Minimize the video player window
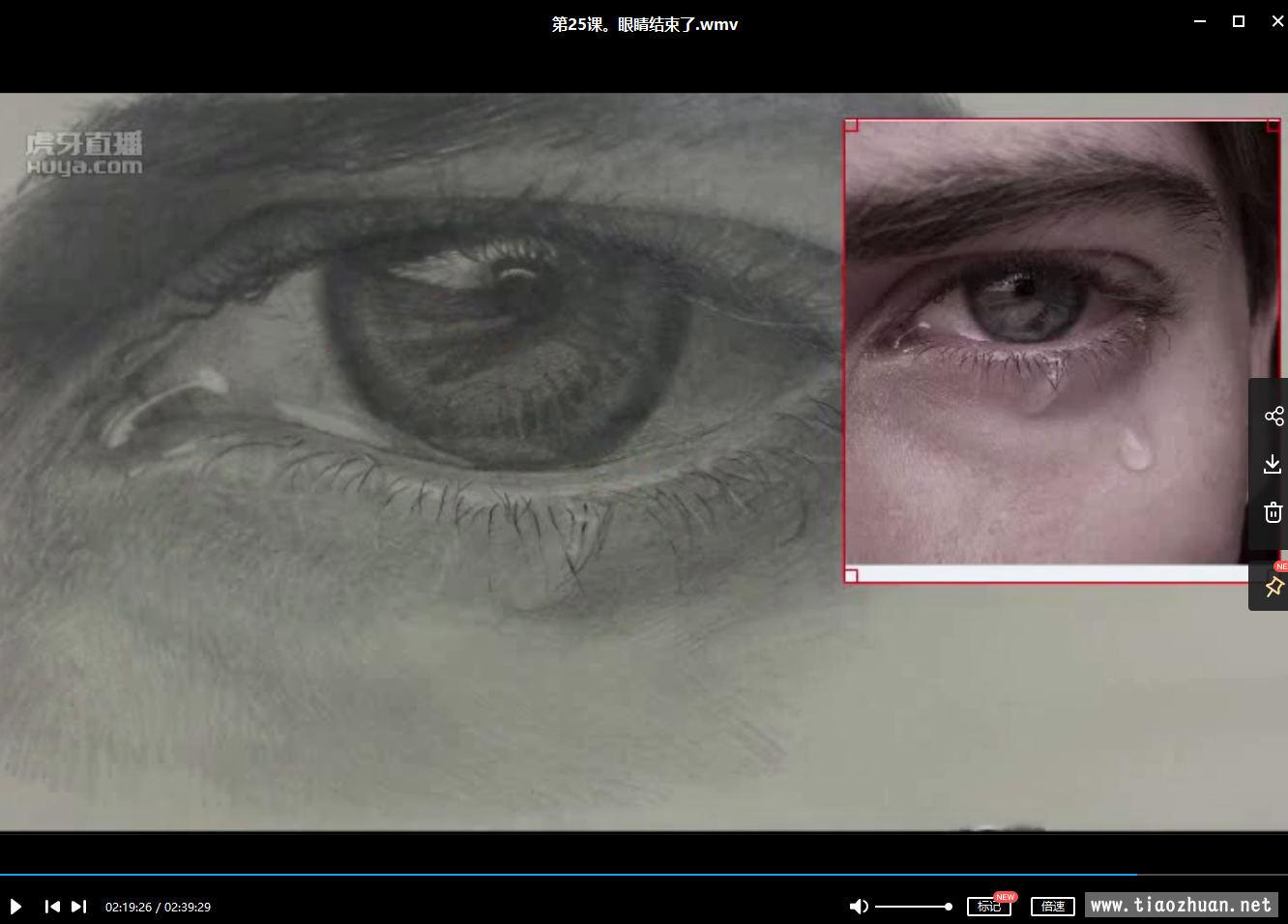Image resolution: width=1288 pixels, height=924 pixels. (1200, 21)
